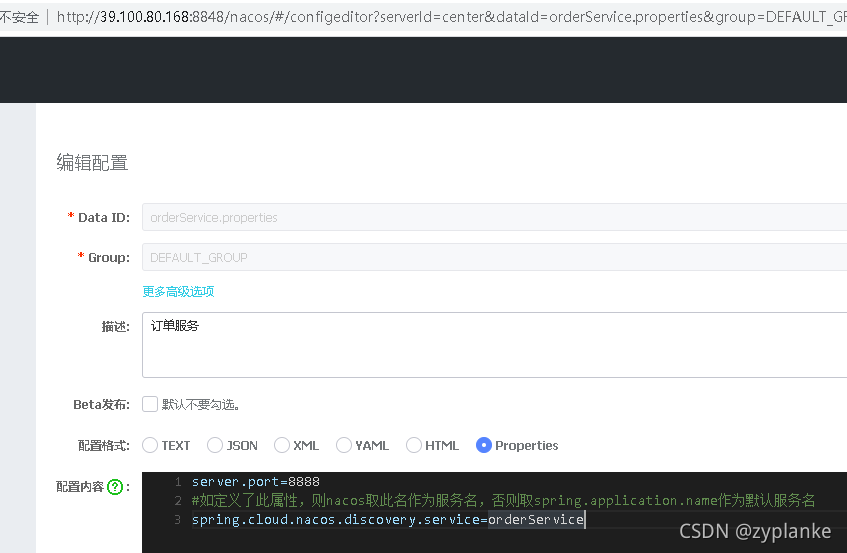
Task: Select the JSON format radio button
Action: [215, 445]
